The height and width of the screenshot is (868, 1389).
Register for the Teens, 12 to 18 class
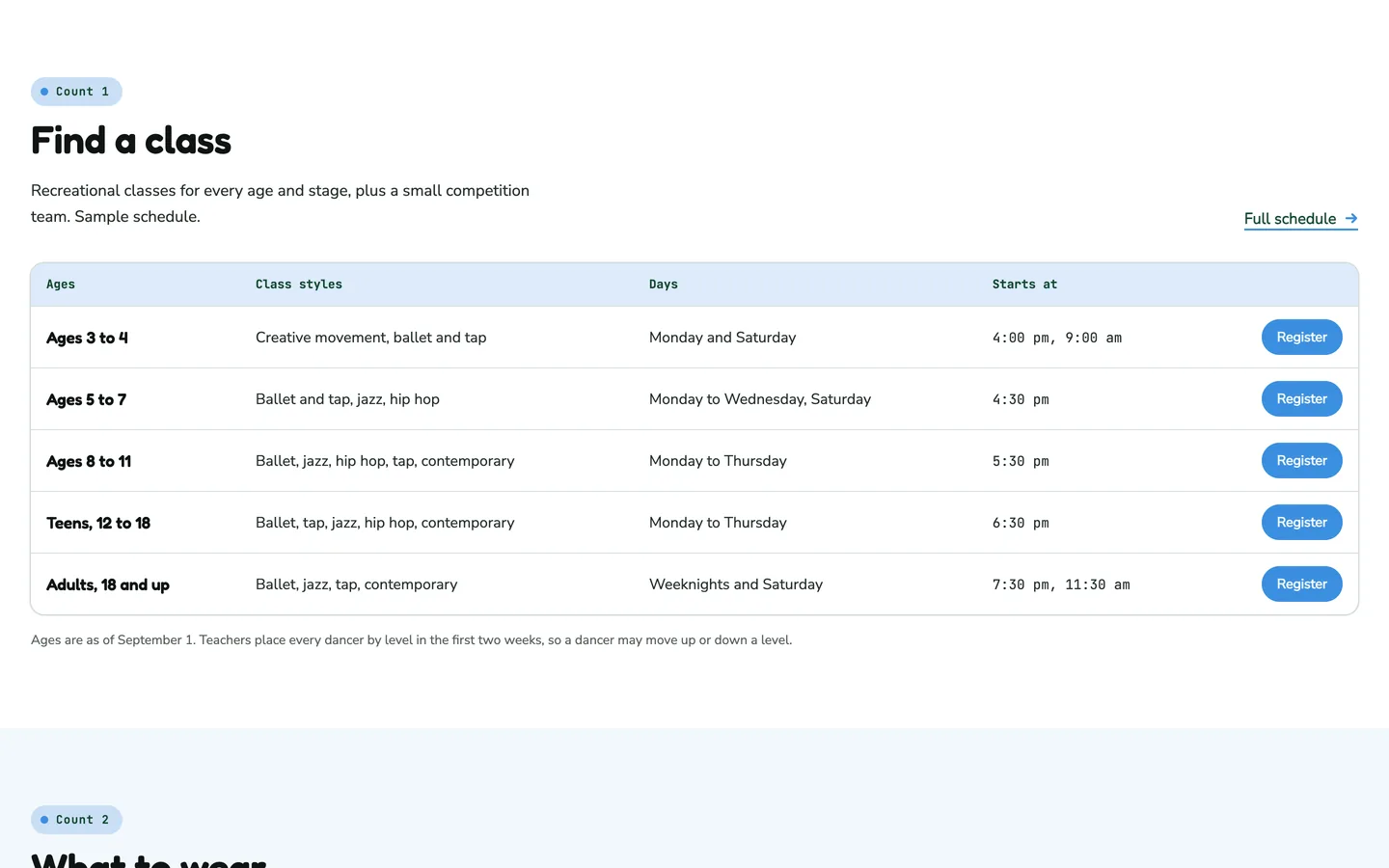coord(1301,523)
